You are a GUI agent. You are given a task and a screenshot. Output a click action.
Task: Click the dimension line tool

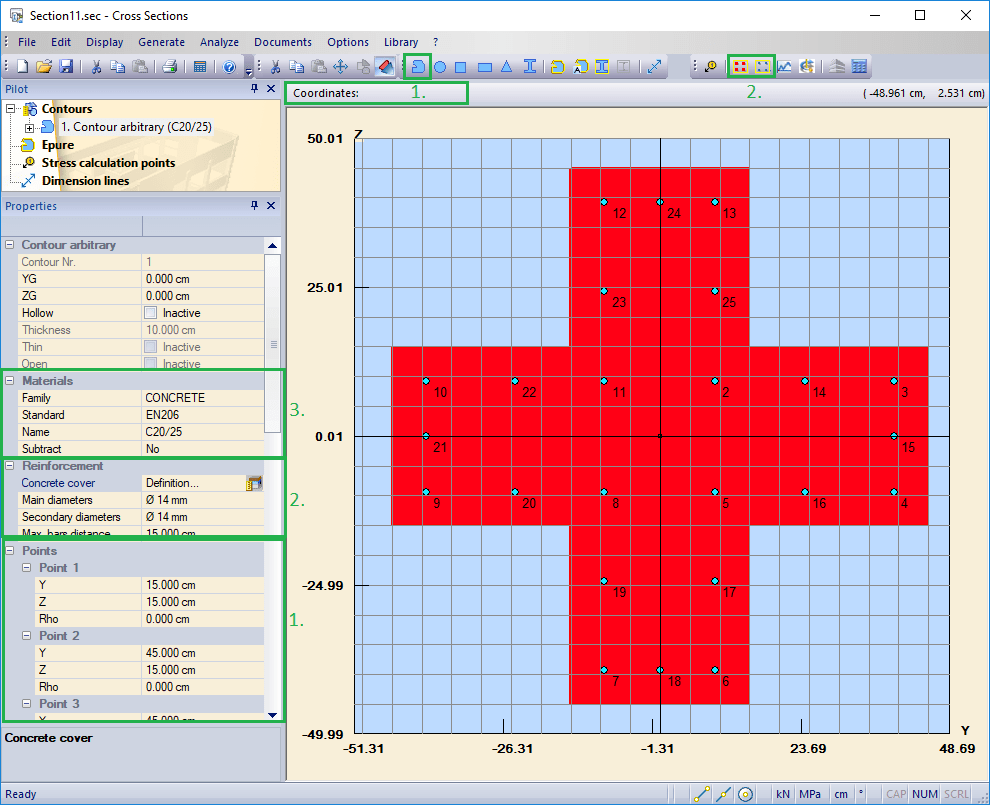coord(654,67)
